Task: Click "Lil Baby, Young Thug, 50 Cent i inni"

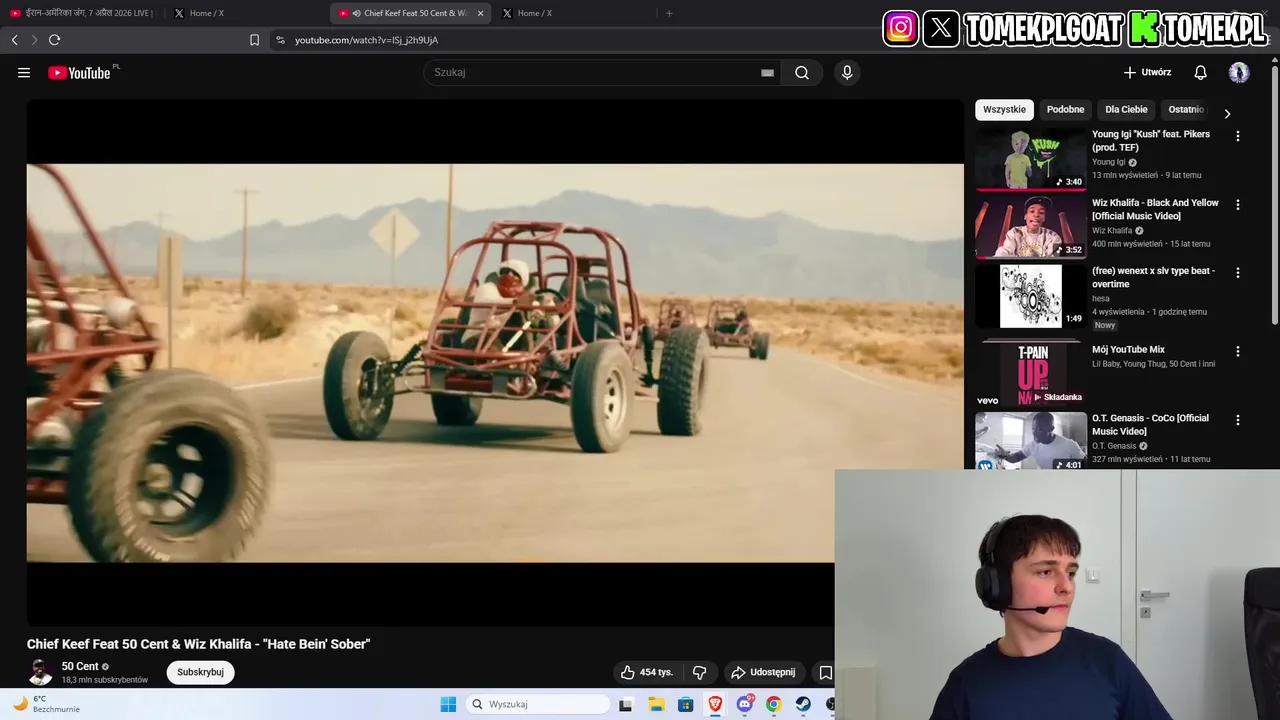Action: (1154, 364)
